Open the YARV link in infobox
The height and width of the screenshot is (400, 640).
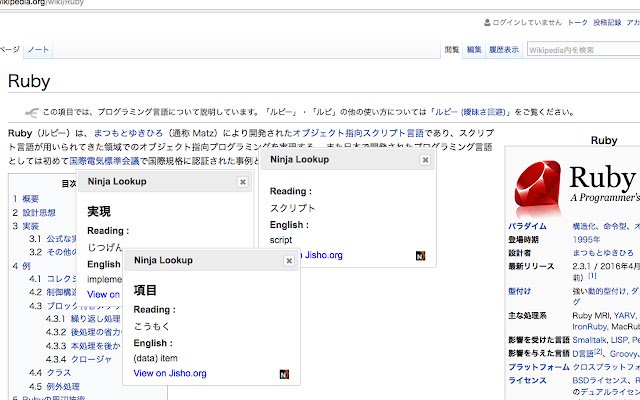click(624, 316)
